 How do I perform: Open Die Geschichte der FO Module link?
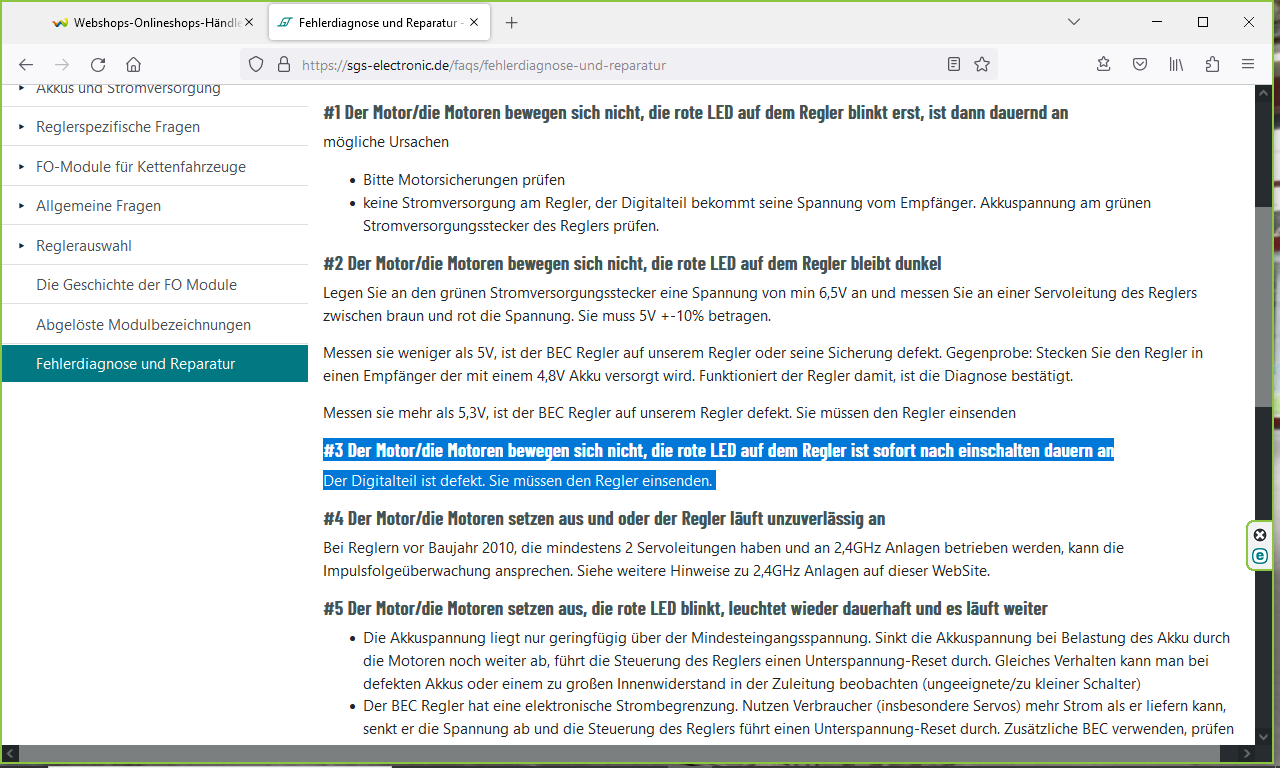click(136, 285)
